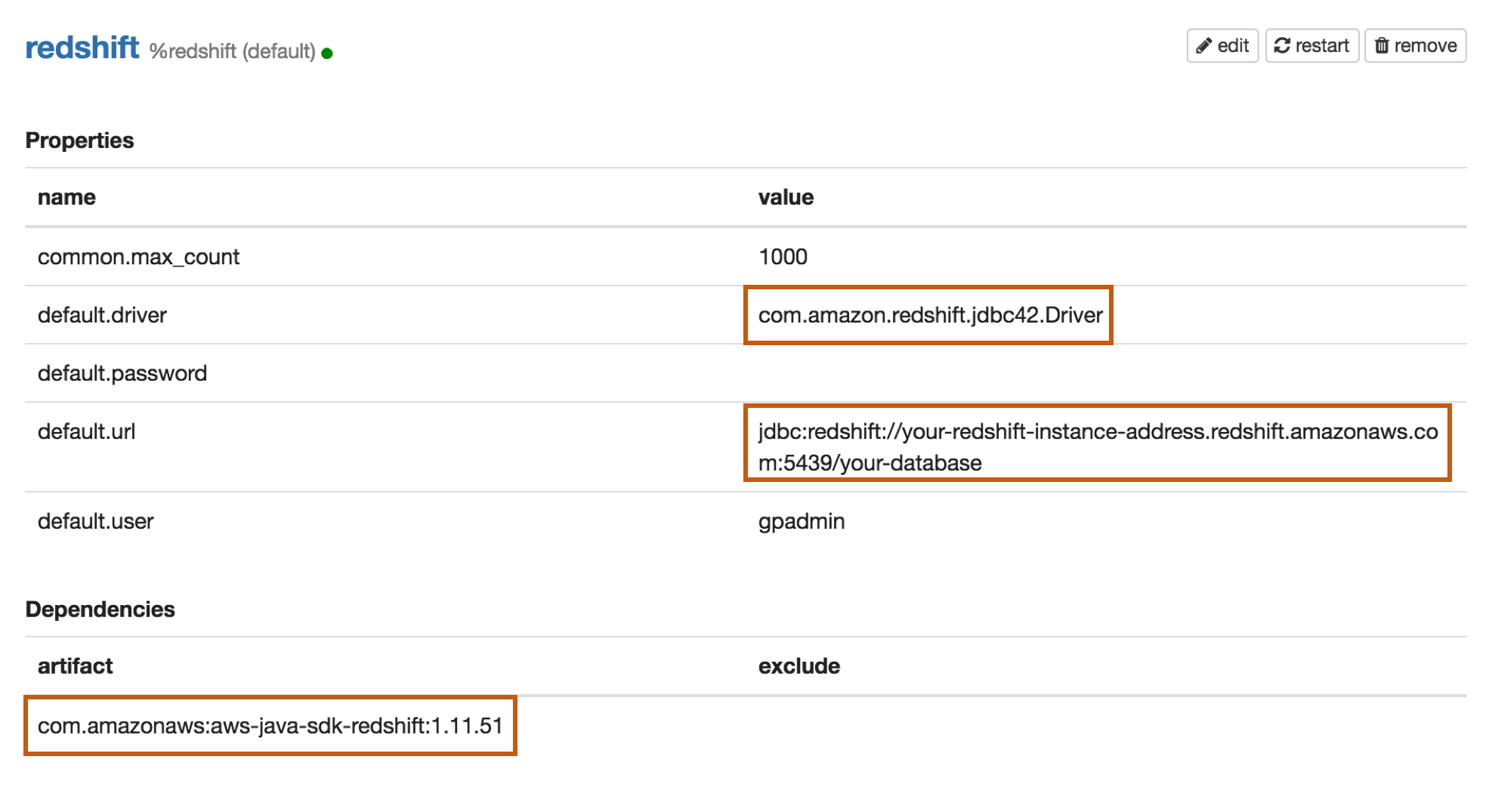Select the default.user property name
The width and height of the screenshot is (1492, 812).
click(x=96, y=521)
